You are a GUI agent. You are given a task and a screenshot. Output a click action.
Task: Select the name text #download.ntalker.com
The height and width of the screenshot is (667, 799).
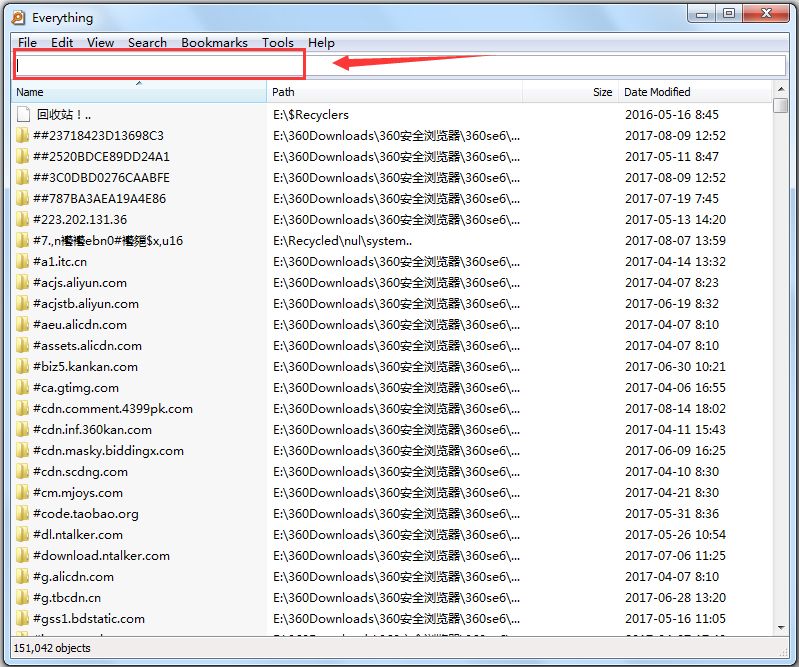(101, 556)
